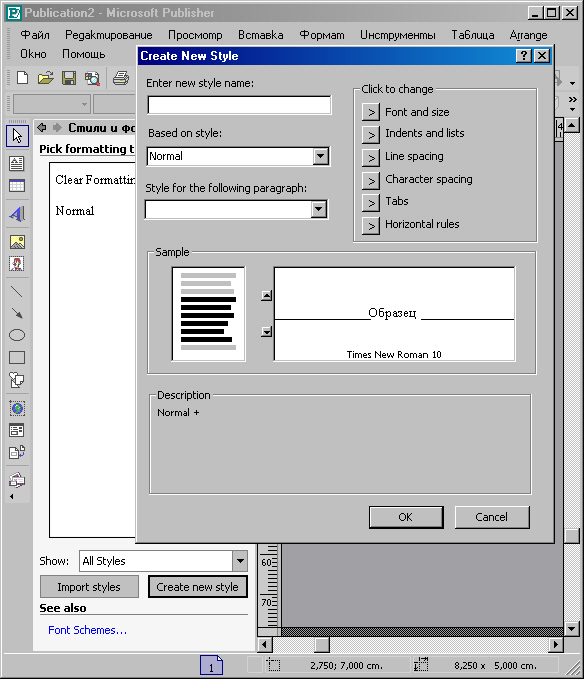Expand Indents and lists options
The image size is (584, 679).
pos(371,135)
